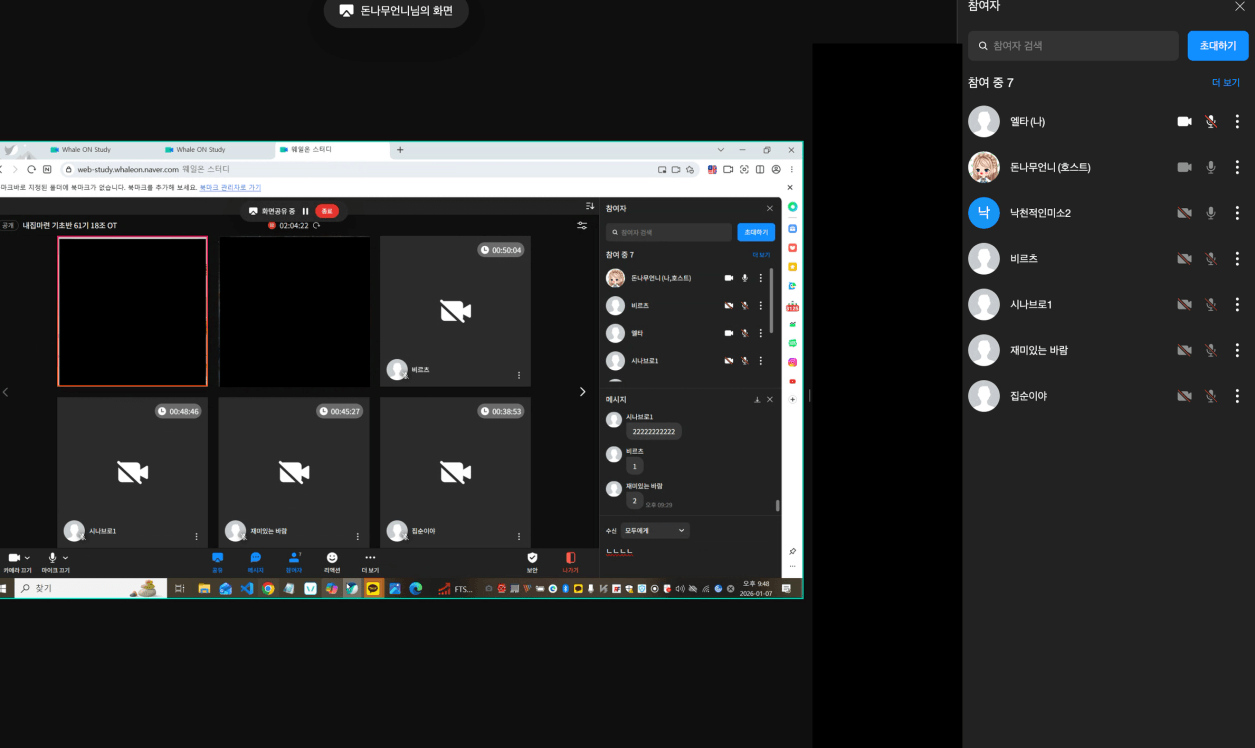Open the three-dot menu for 낙천적인미소2
Viewport: 1255px width, 748px height.
point(1237,213)
